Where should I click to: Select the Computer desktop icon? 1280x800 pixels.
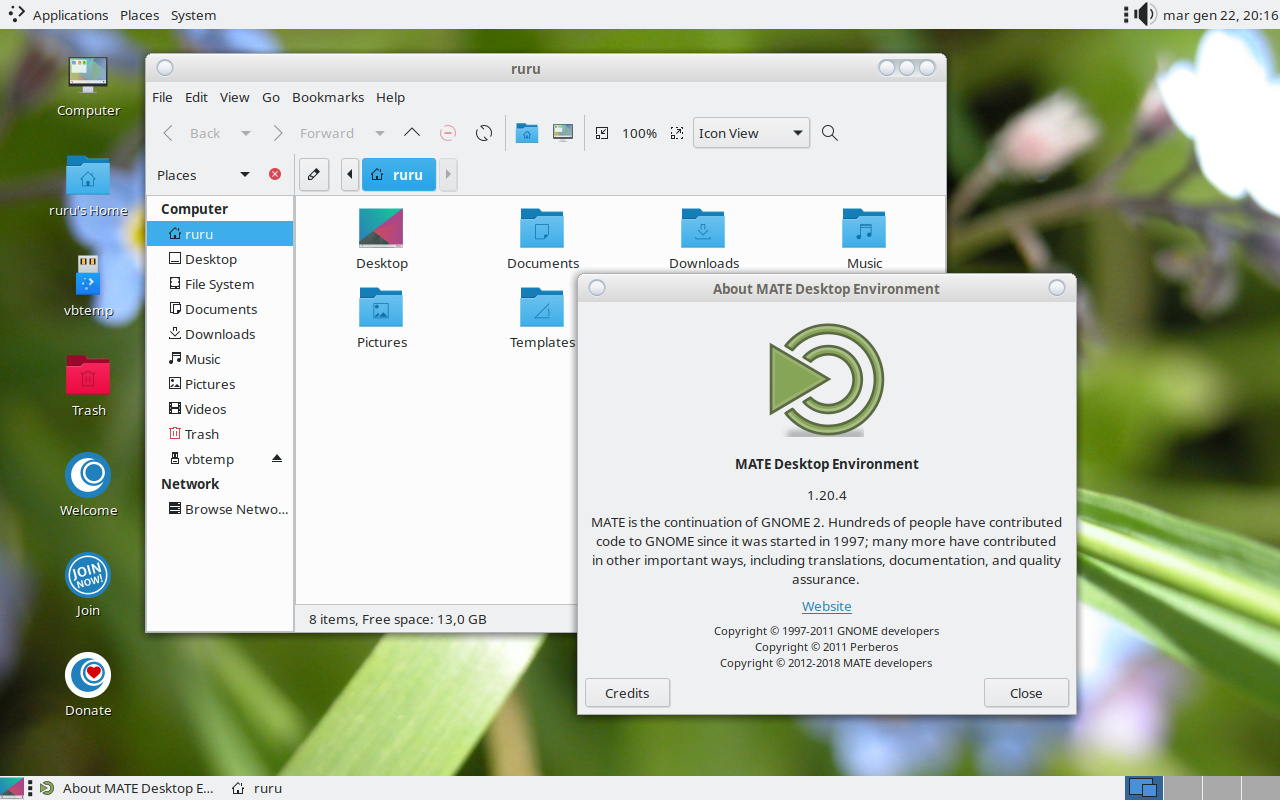[88, 74]
